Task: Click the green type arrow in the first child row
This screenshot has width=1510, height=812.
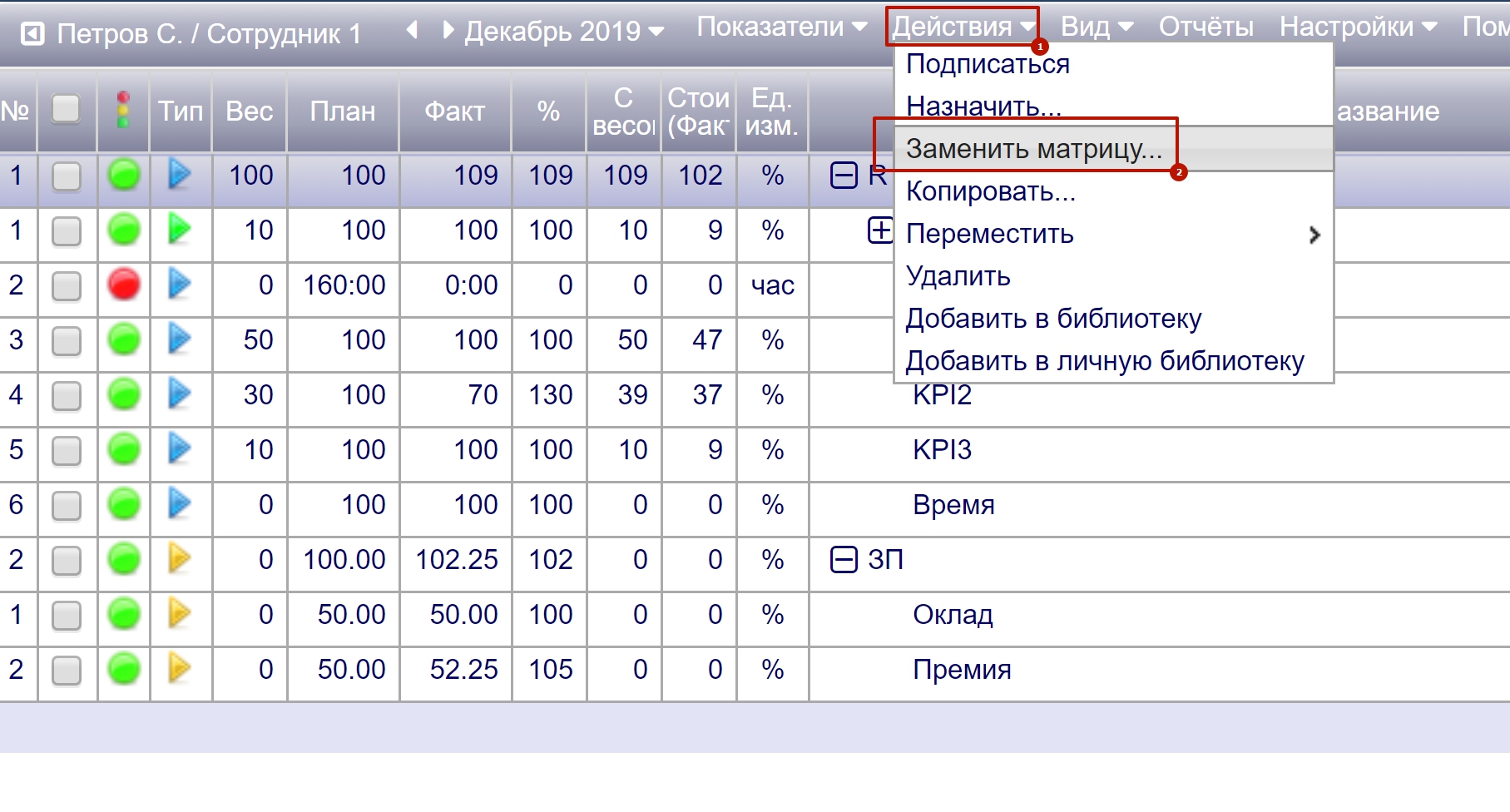Action: pos(180,229)
